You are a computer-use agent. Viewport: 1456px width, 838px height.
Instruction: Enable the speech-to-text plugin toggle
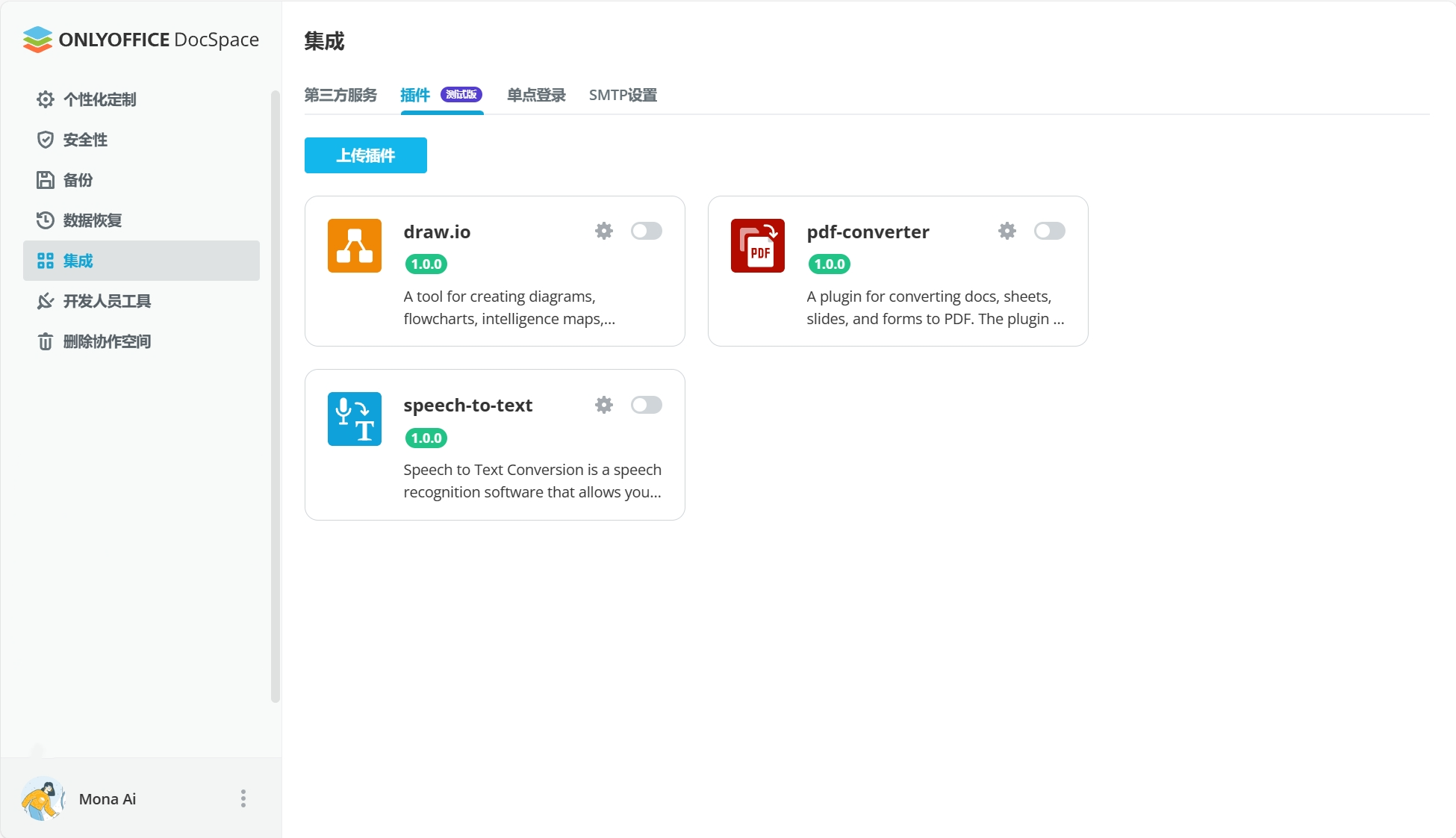[647, 405]
